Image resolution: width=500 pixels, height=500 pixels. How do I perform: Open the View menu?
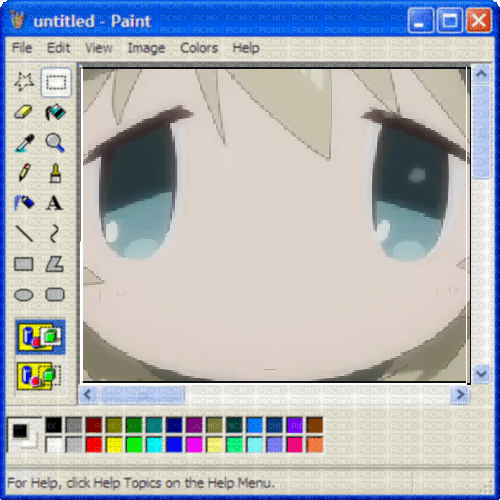(x=99, y=48)
